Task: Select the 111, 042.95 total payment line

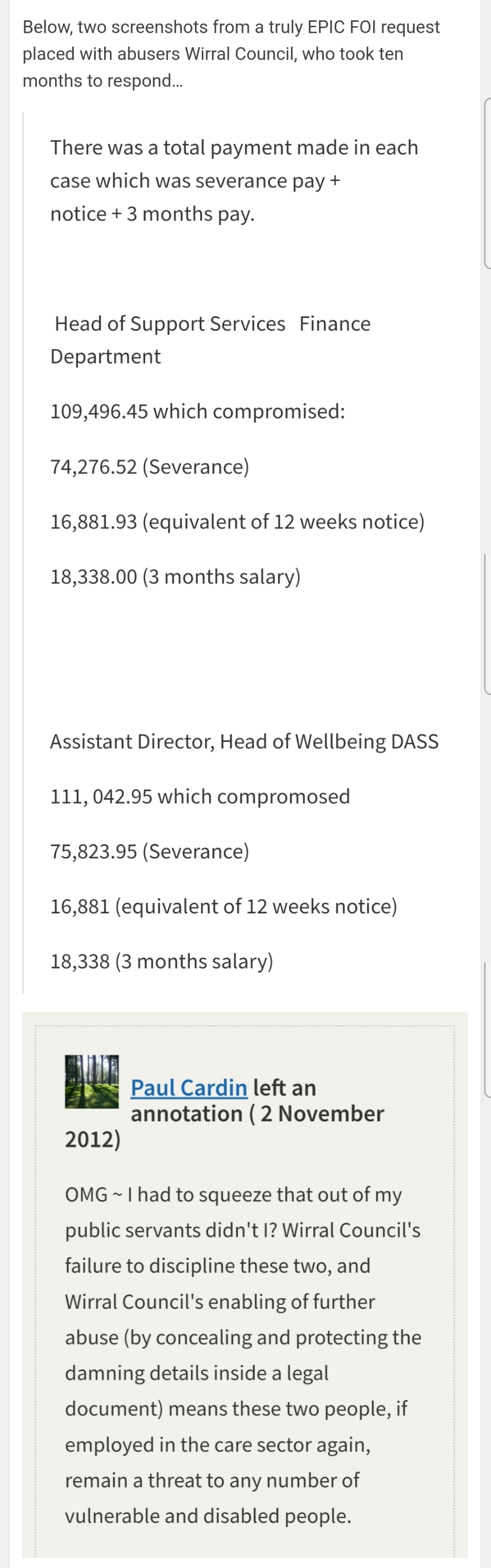Action: click(200, 796)
